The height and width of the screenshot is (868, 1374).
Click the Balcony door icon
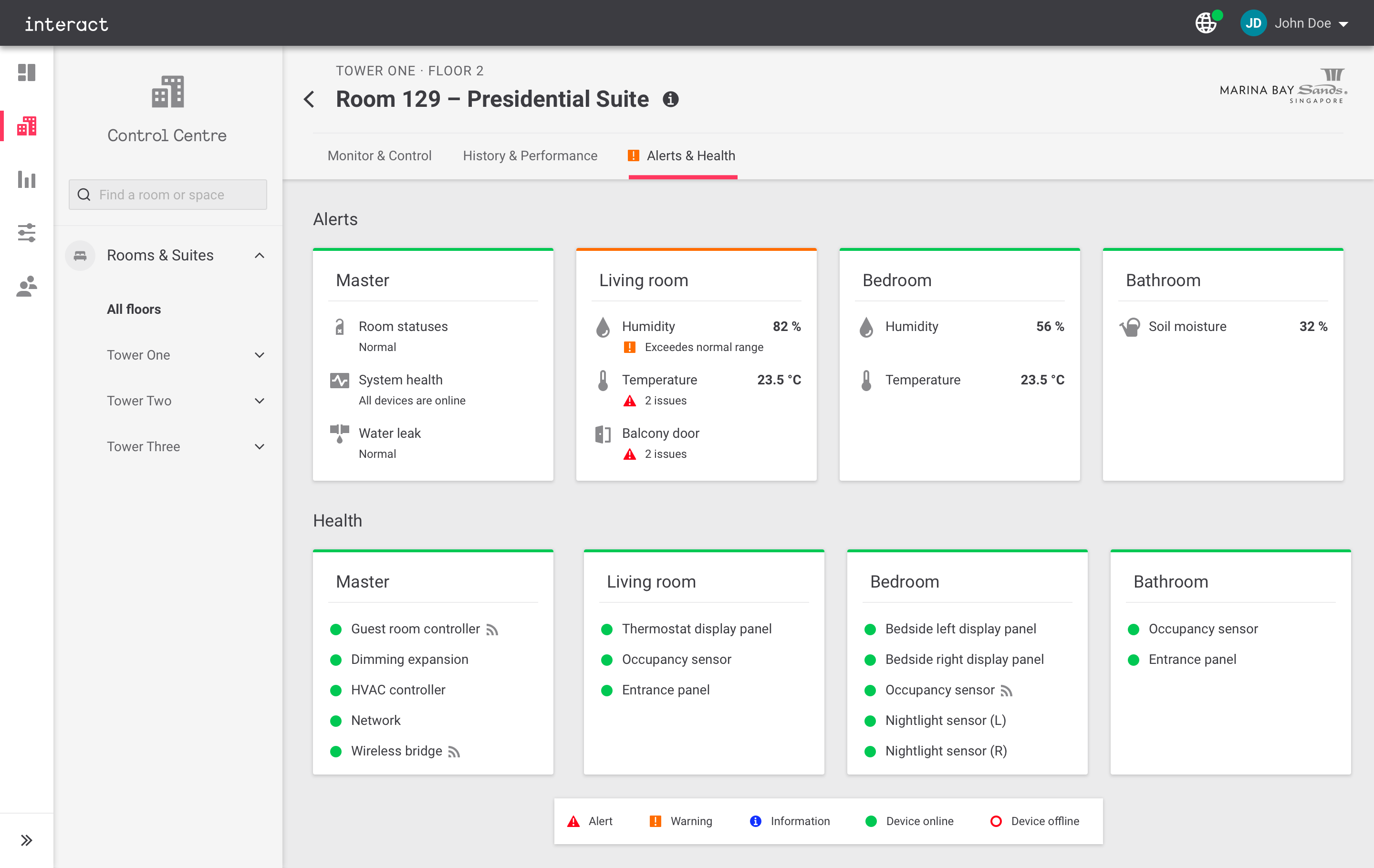(603, 434)
